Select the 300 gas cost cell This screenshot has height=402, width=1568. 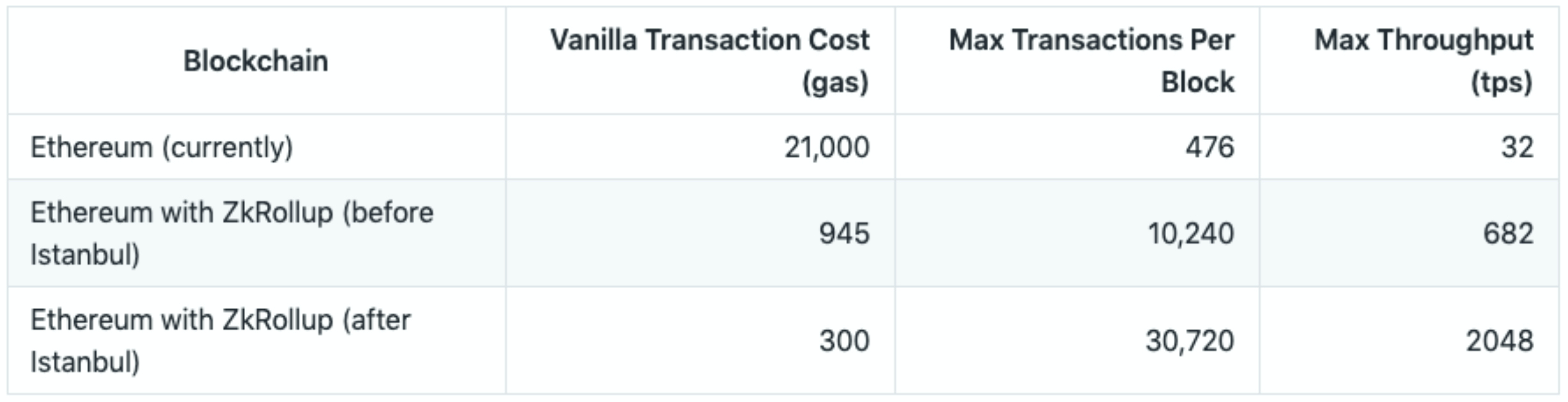click(x=844, y=341)
